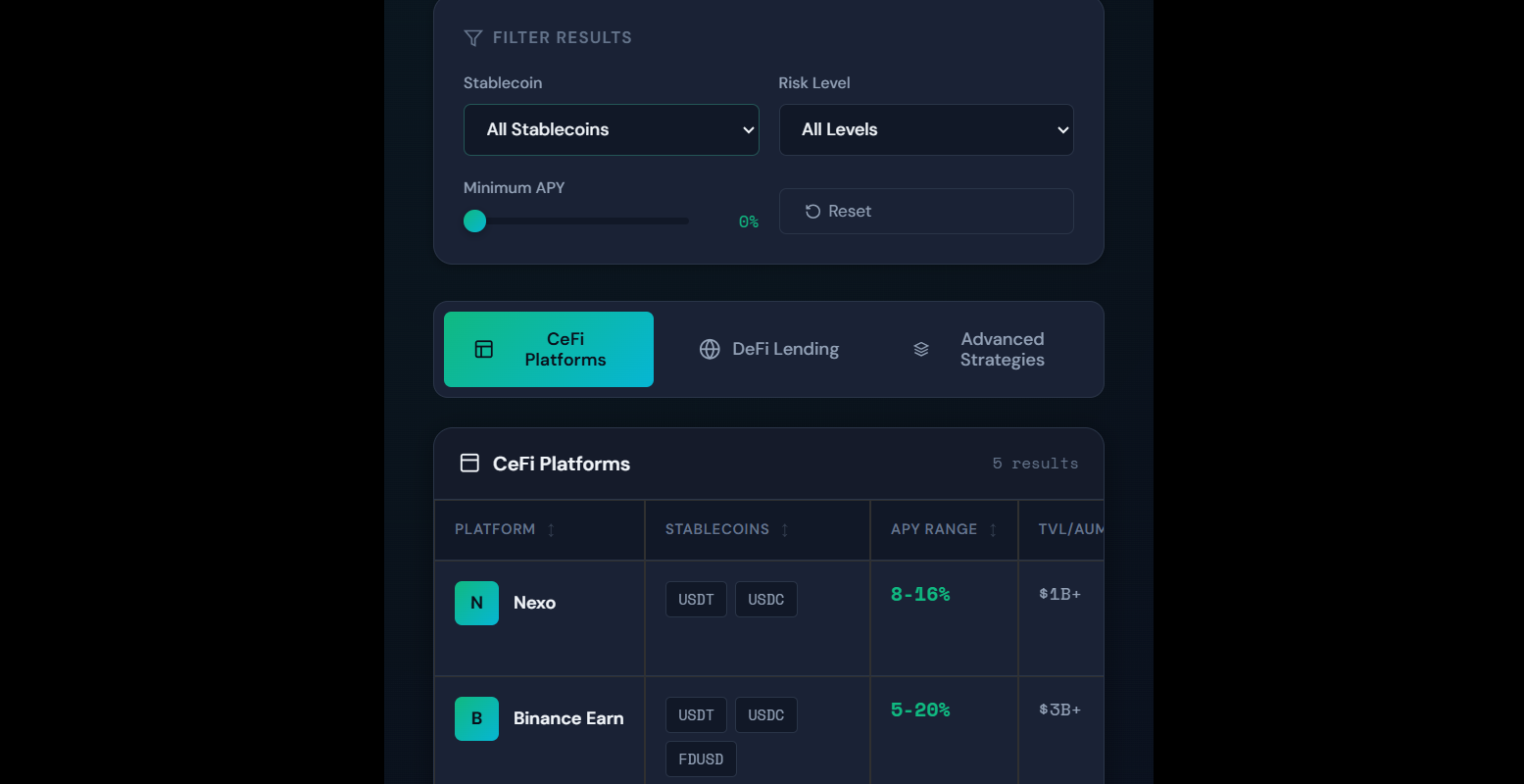The width and height of the screenshot is (1524, 784).
Task: Toggle sorting on the APY RANGE column
Action: click(992, 529)
